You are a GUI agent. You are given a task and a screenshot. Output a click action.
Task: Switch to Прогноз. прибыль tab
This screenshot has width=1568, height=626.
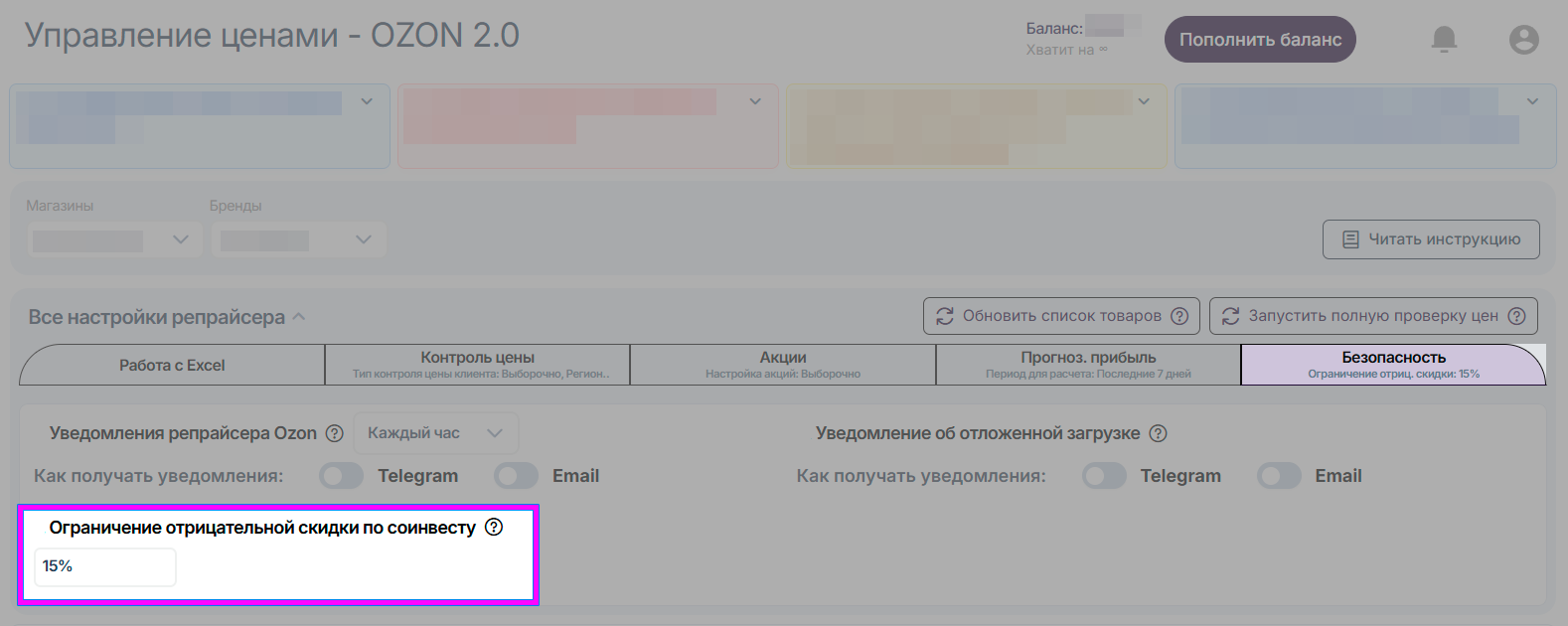click(1088, 365)
